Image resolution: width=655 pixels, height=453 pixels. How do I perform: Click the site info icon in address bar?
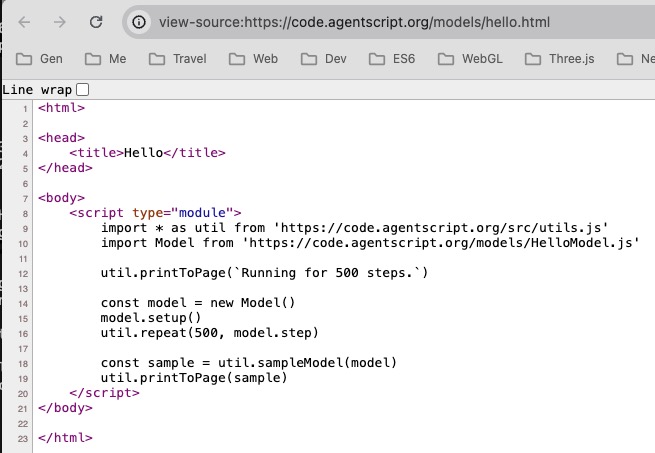tap(140, 21)
